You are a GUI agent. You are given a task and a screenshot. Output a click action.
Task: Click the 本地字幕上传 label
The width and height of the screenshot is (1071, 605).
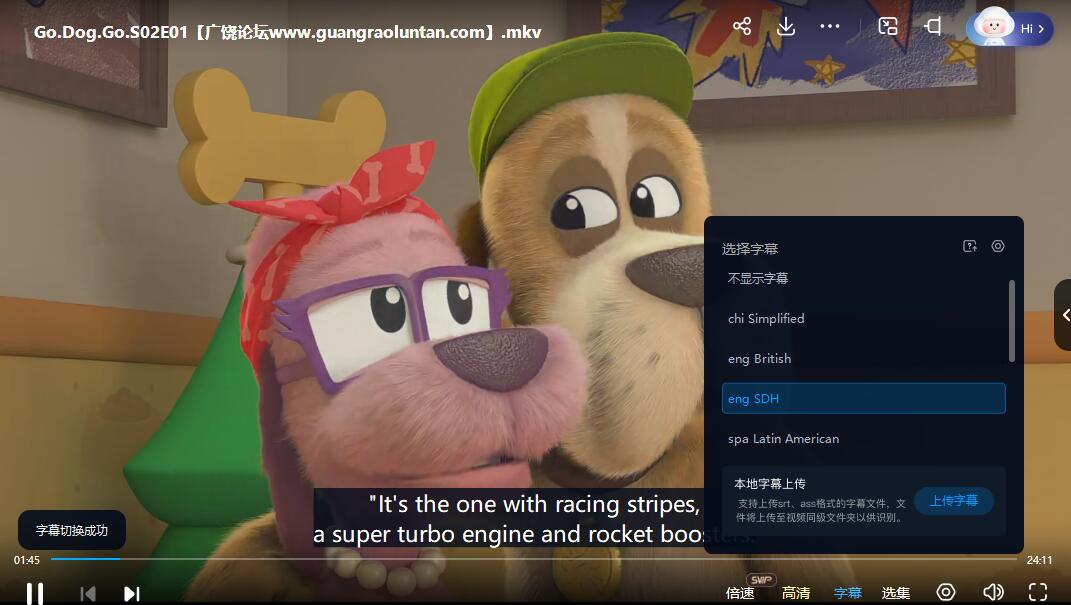tap(770, 483)
